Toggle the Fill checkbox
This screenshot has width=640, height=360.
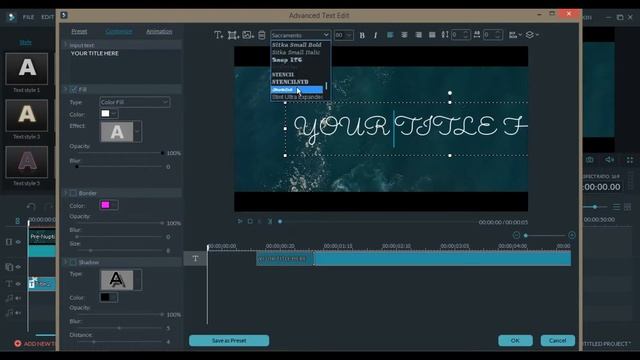point(73,89)
